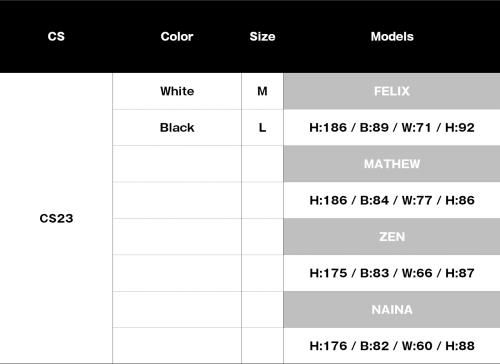Select the Black color cell
The width and height of the screenshot is (500, 364).
177,127
